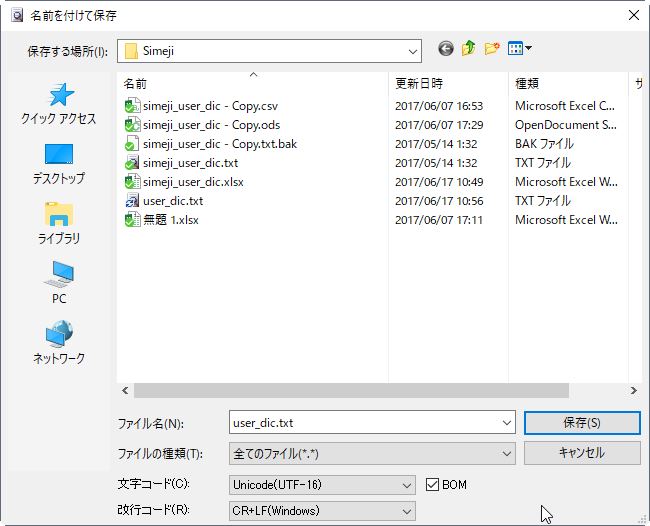This screenshot has width=650, height=526.
Task: Click type BAK ファイル cell
Action: click(544, 144)
